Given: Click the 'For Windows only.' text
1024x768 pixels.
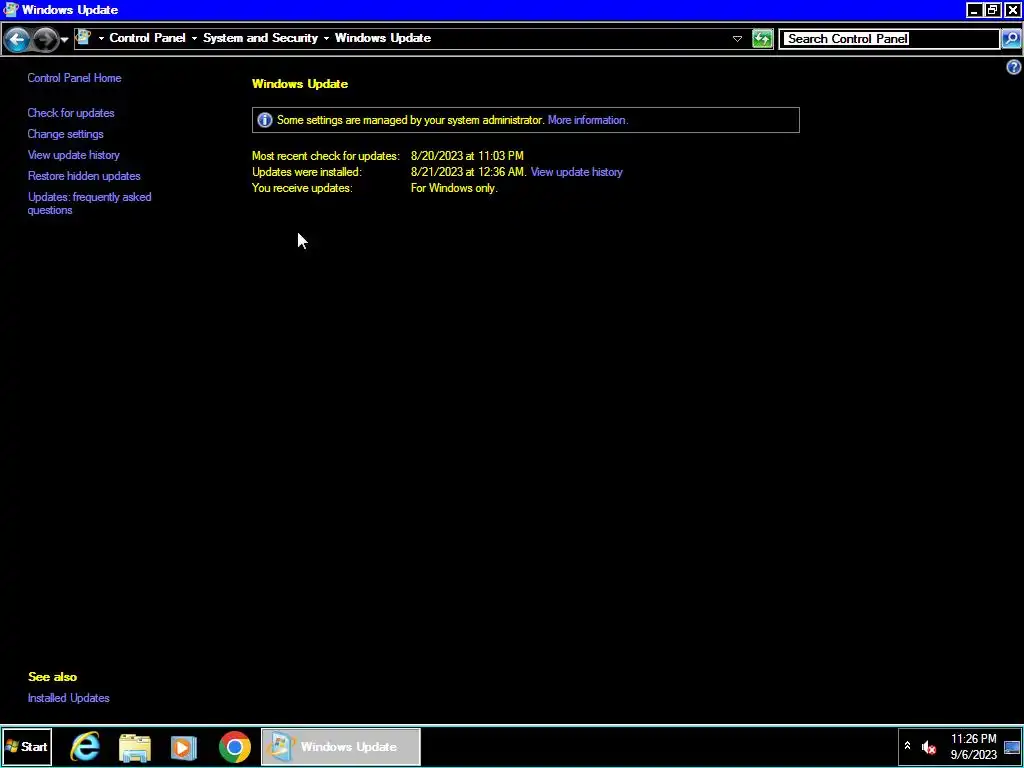Looking at the screenshot, I should pyautogui.click(x=454, y=188).
